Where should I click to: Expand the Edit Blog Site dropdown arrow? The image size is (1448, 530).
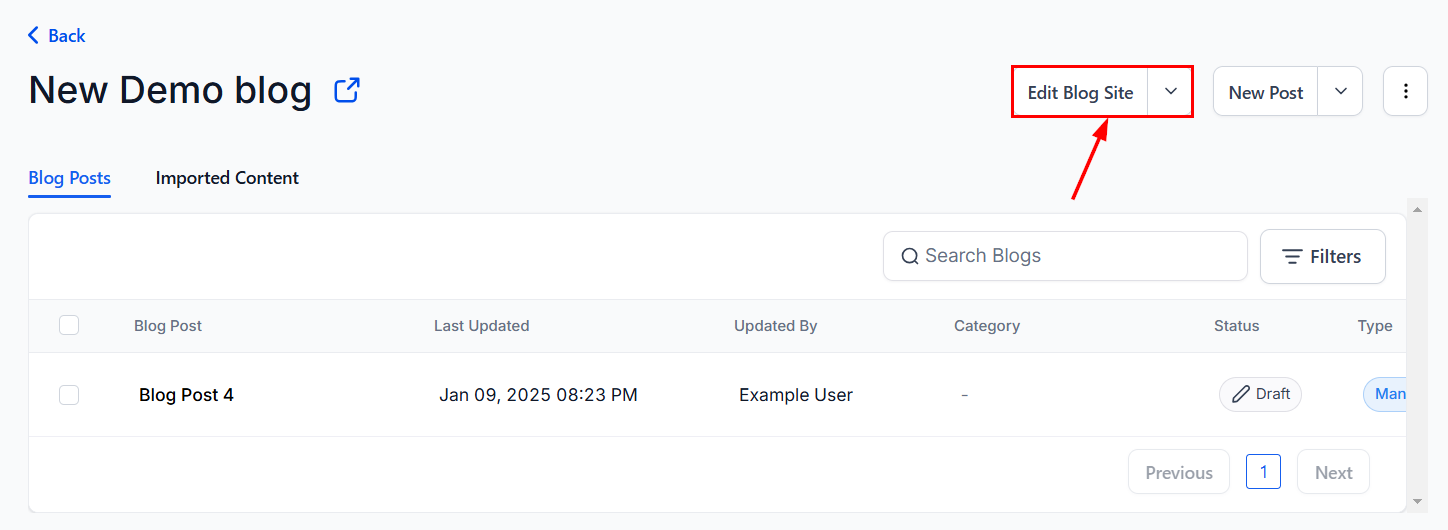point(1171,92)
